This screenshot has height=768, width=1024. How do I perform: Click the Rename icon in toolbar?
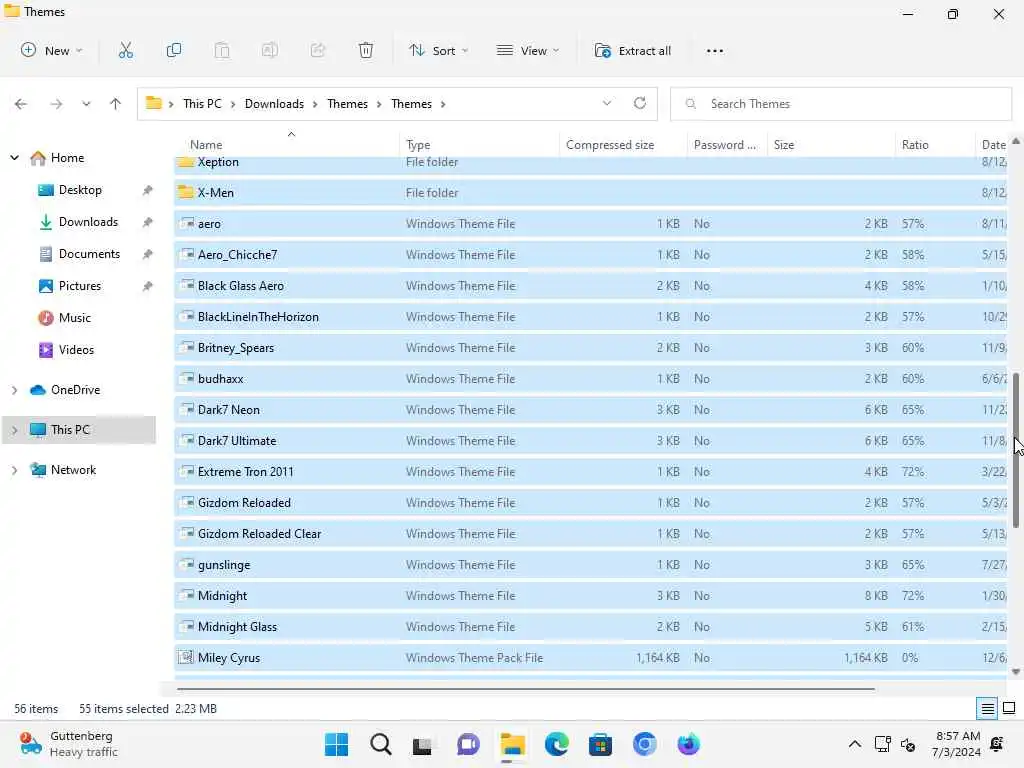point(270,50)
